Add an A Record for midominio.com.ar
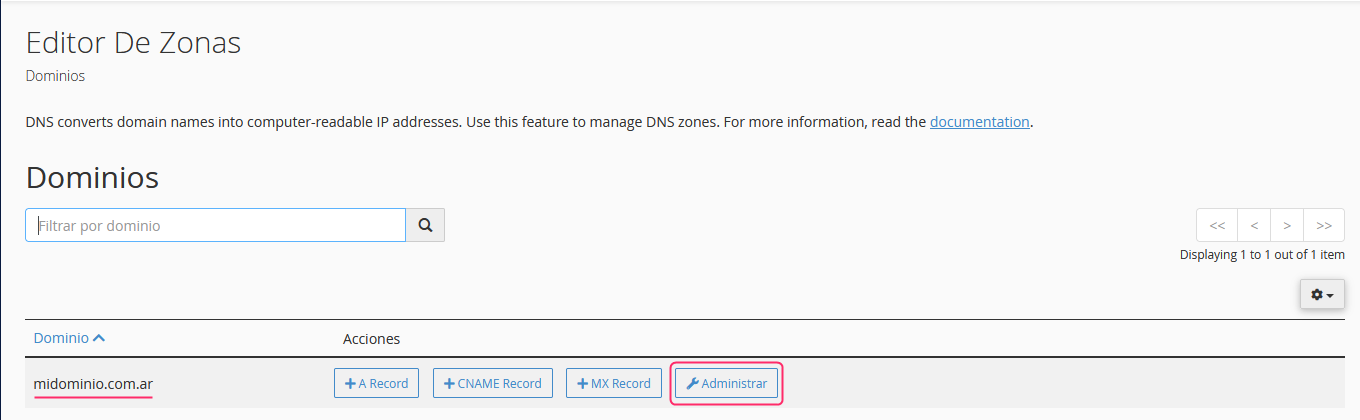1360x420 pixels. [x=377, y=383]
